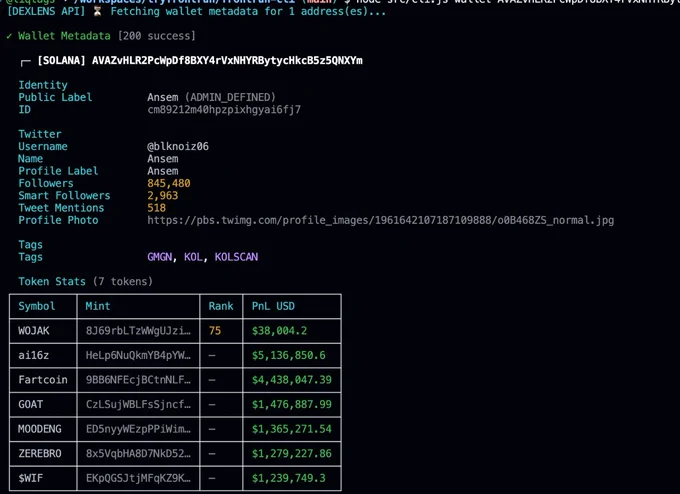Viewport: 680px width, 494px height.
Task: Click the WOJAK symbol cell
Action: (x=34, y=331)
